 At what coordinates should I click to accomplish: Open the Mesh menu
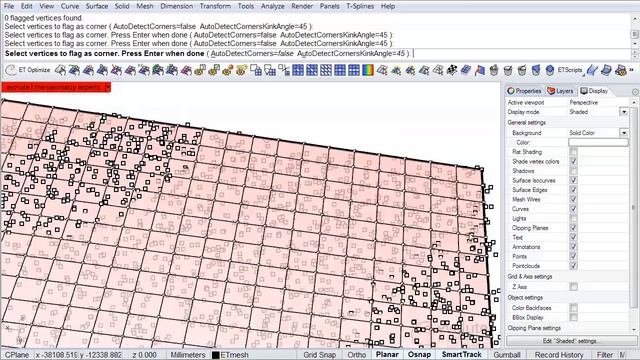coord(144,6)
